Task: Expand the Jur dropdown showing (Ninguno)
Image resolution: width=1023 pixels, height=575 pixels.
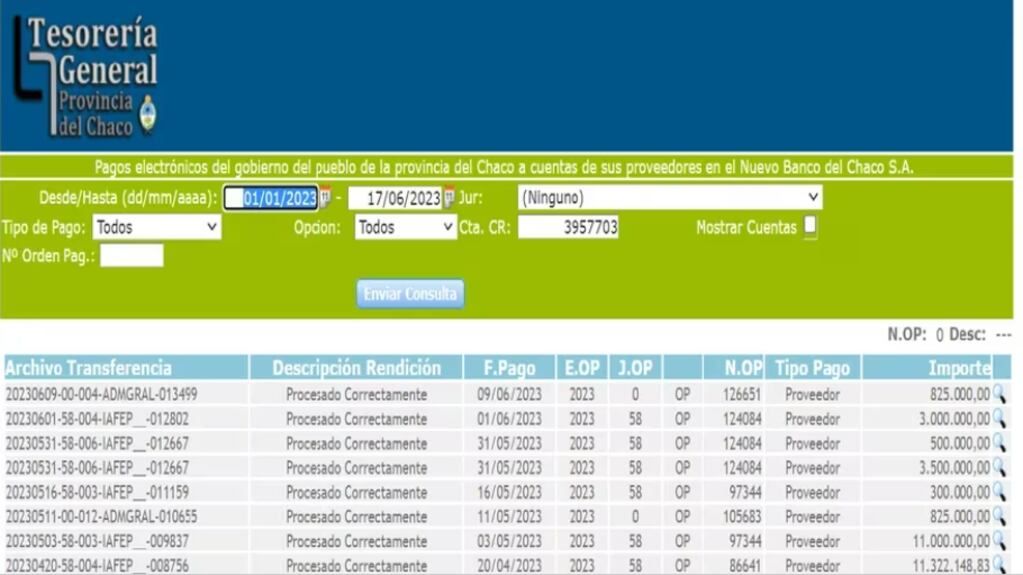Action: click(x=669, y=198)
